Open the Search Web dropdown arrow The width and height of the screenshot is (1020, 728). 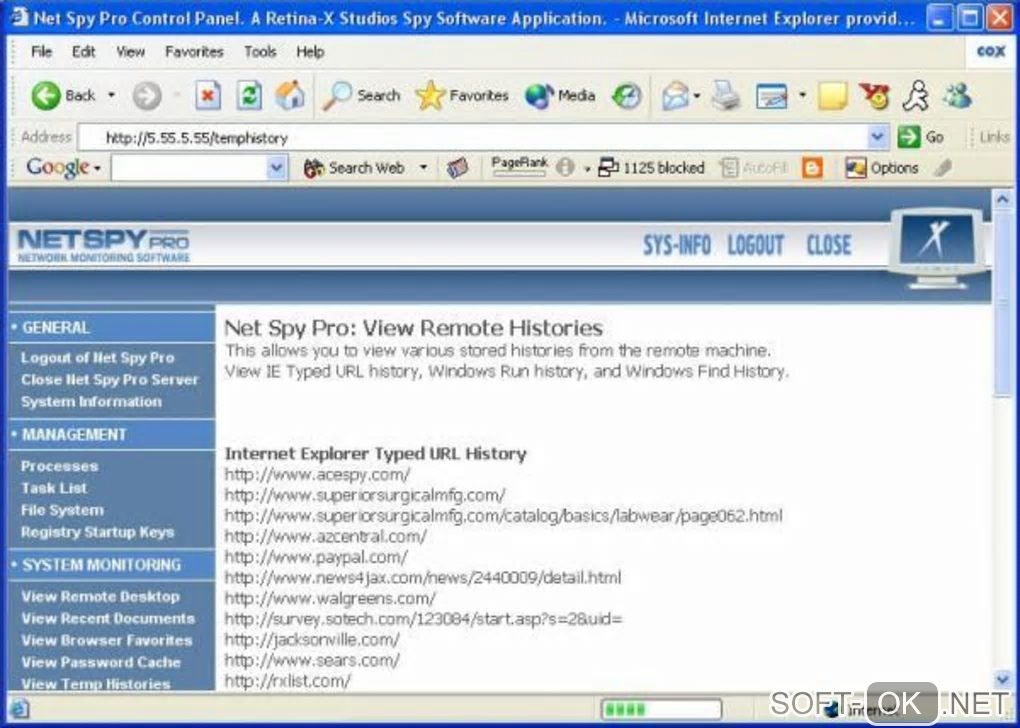coord(423,168)
